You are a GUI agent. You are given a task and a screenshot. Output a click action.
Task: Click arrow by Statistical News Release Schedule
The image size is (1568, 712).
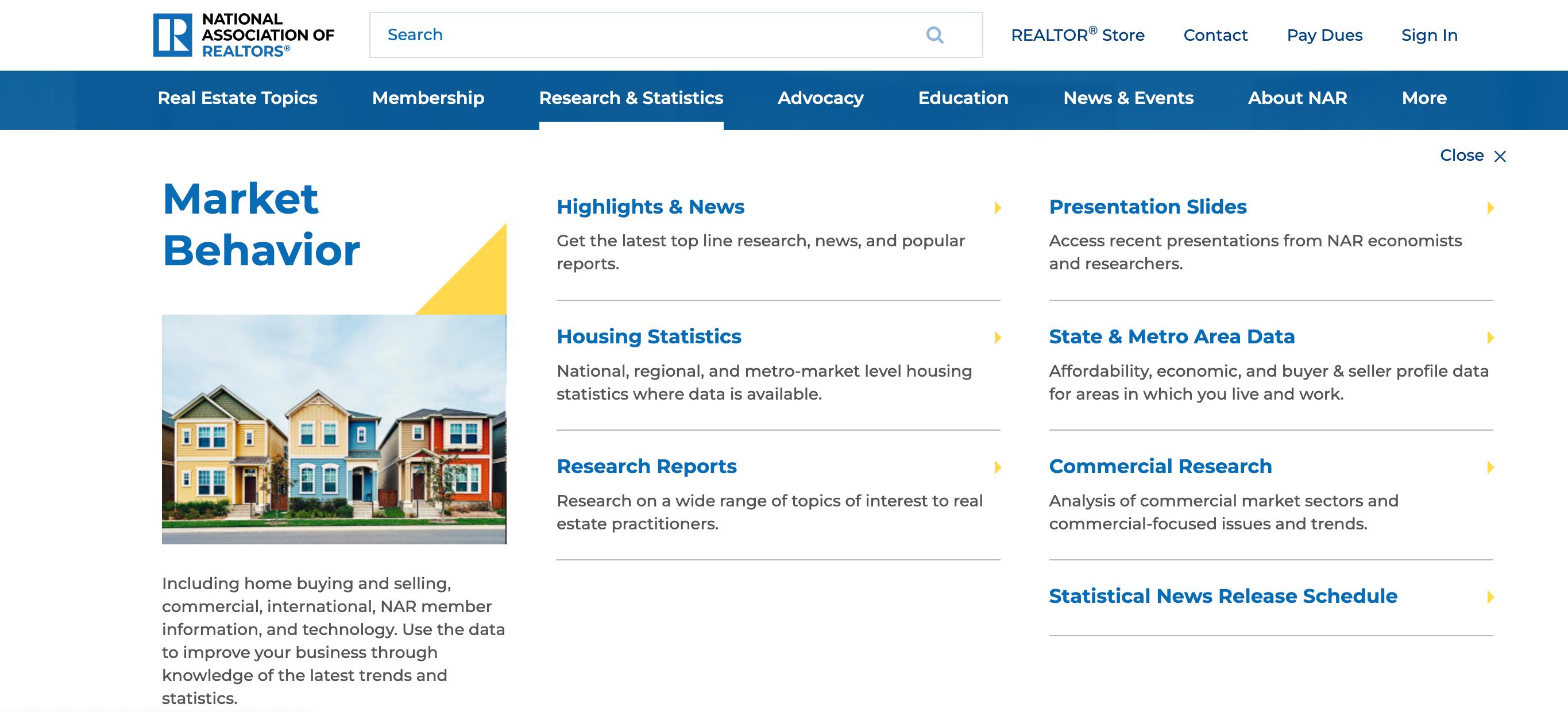pos(1490,597)
